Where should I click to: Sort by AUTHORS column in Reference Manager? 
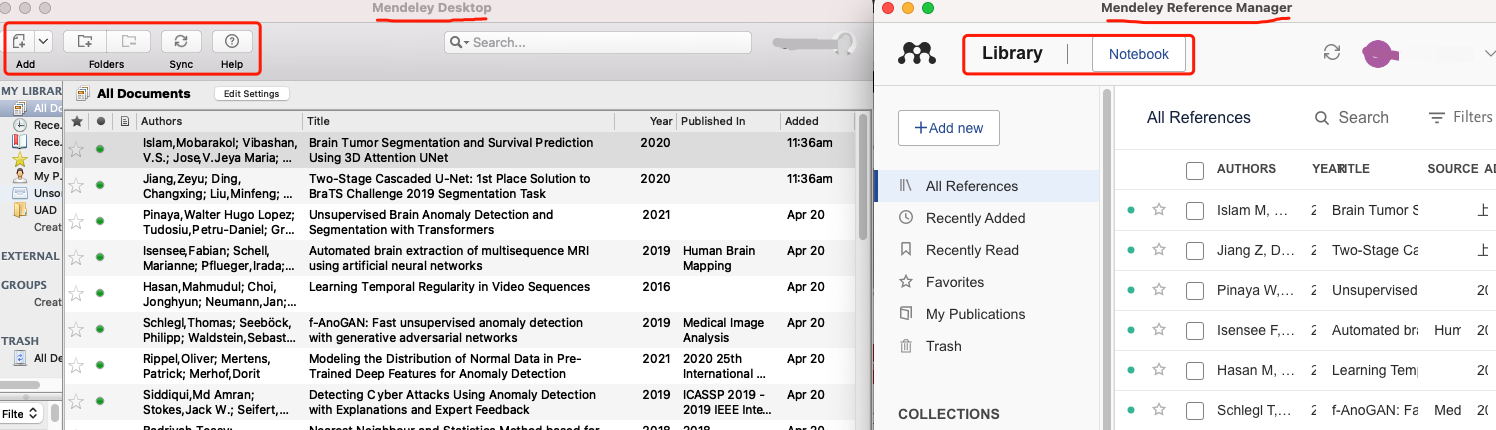pos(1246,169)
